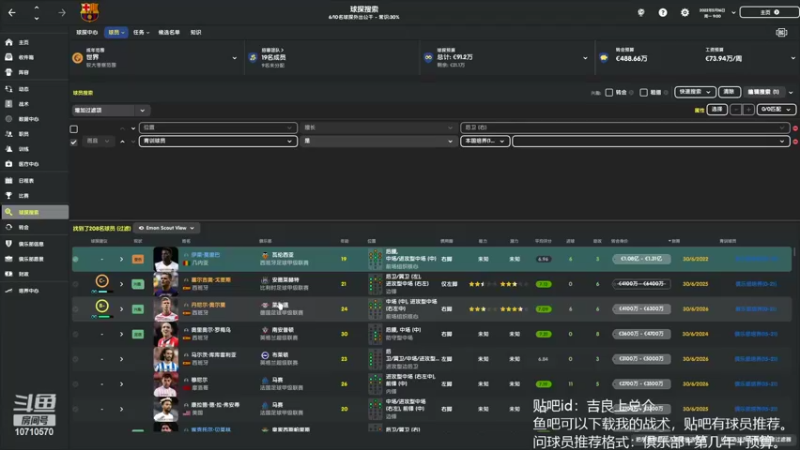This screenshot has height=450, width=800.
Task: Go back with the left arrow
Action: tap(12, 12)
